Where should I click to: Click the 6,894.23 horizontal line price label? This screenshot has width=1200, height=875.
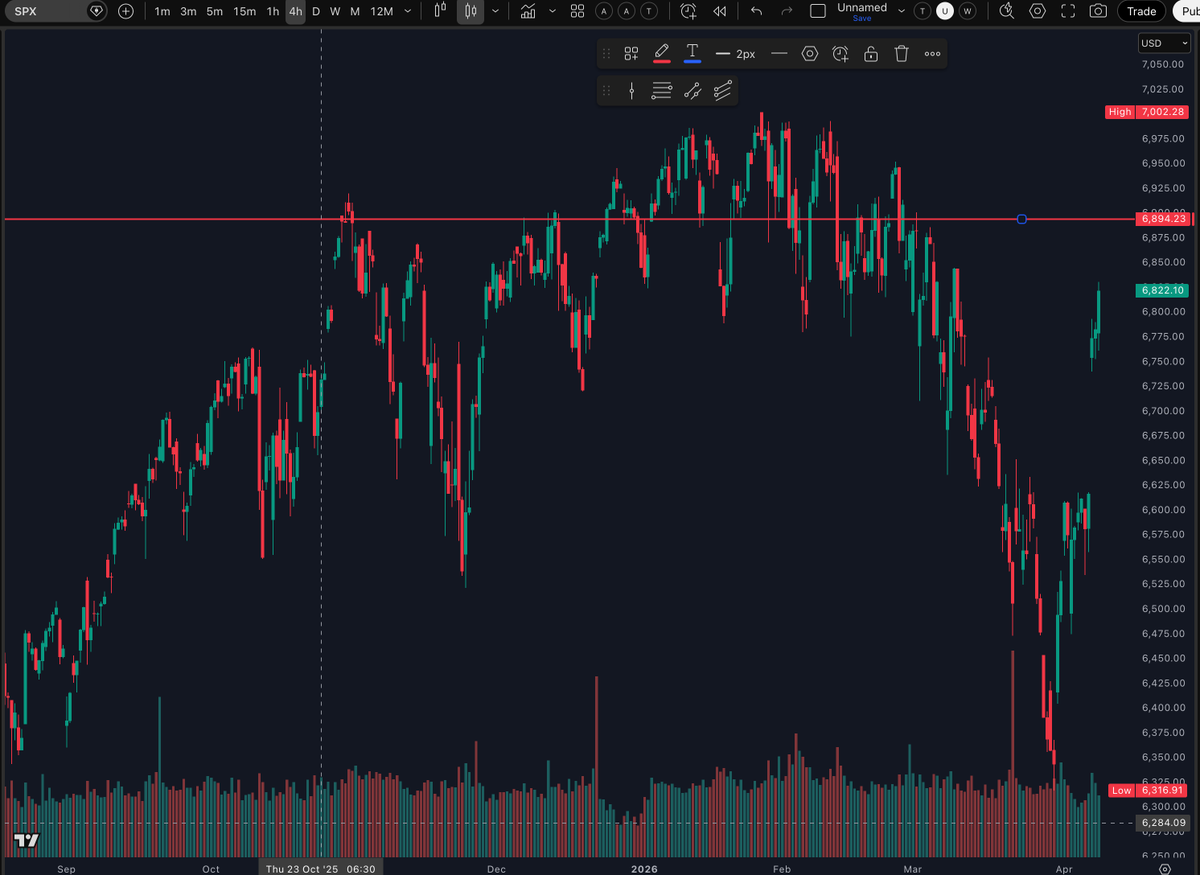1162,218
